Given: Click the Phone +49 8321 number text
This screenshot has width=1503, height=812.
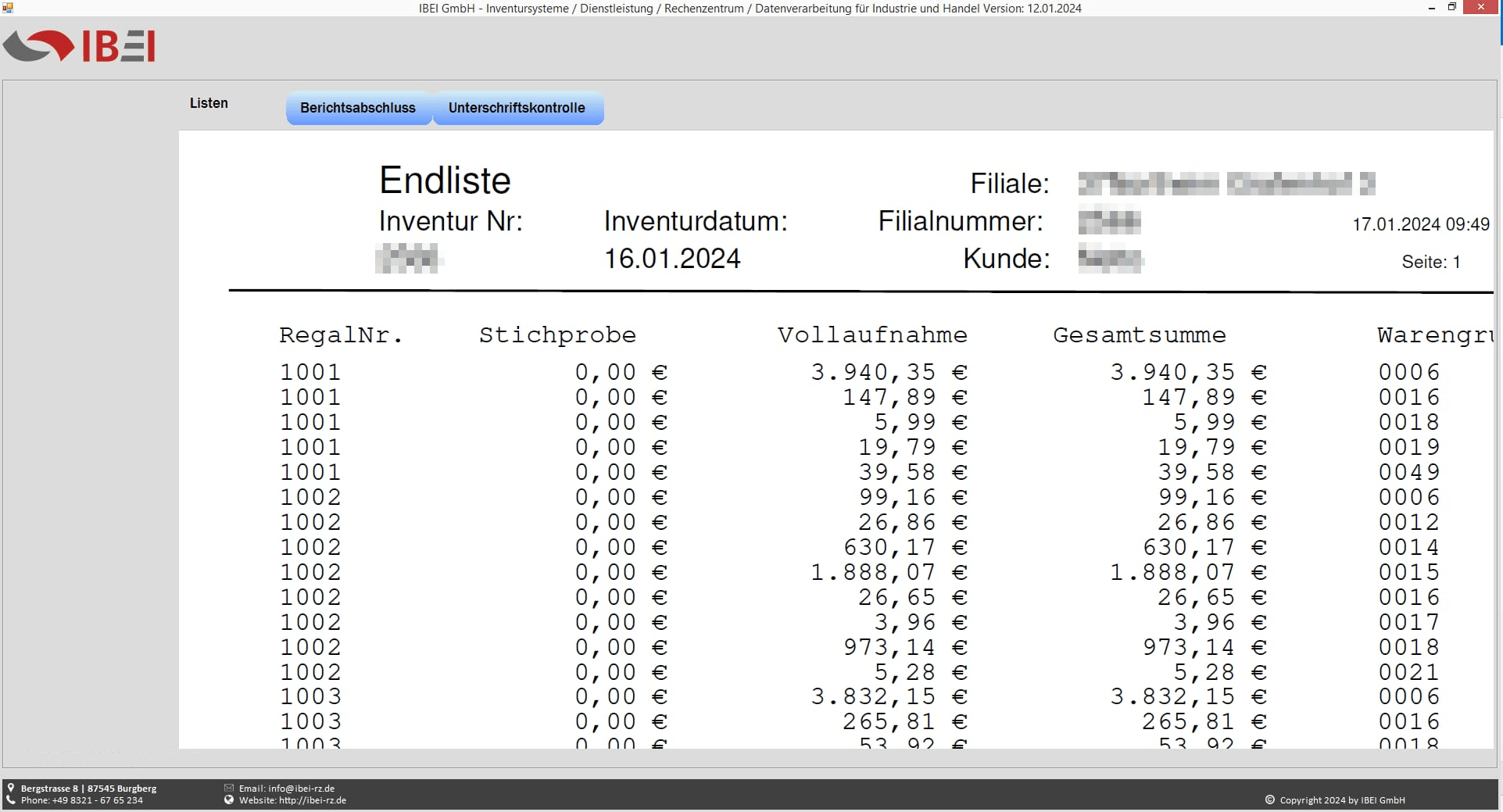Looking at the screenshot, I should (x=81, y=800).
